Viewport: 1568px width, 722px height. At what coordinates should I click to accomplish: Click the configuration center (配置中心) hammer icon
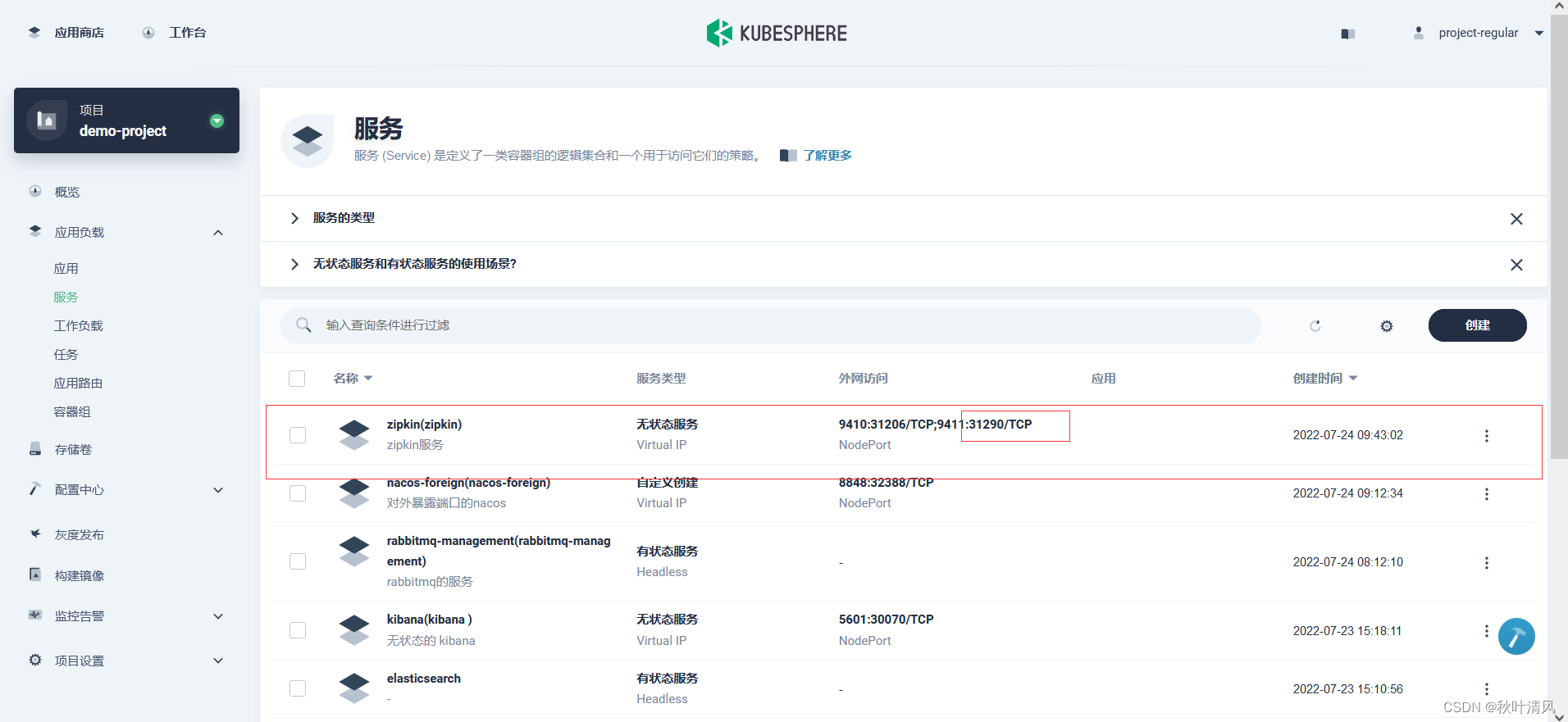(x=35, y=489)
